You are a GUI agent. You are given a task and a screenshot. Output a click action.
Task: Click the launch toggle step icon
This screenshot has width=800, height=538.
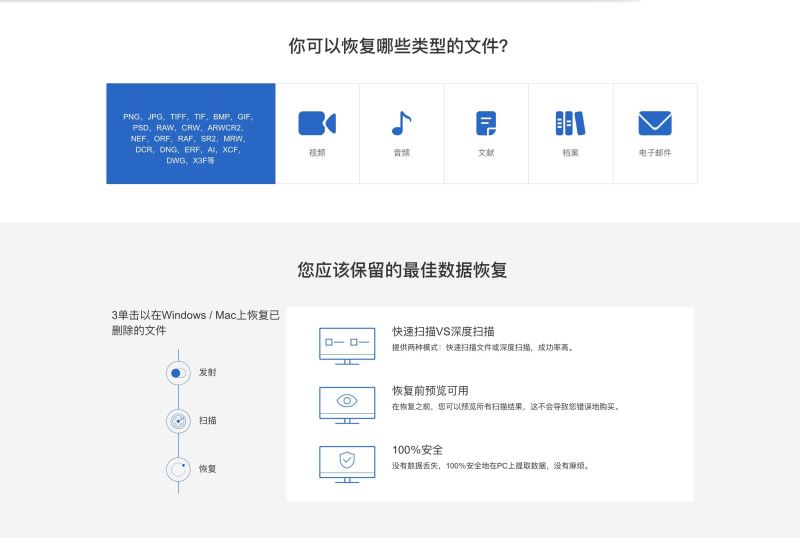[x=178, y=373]
